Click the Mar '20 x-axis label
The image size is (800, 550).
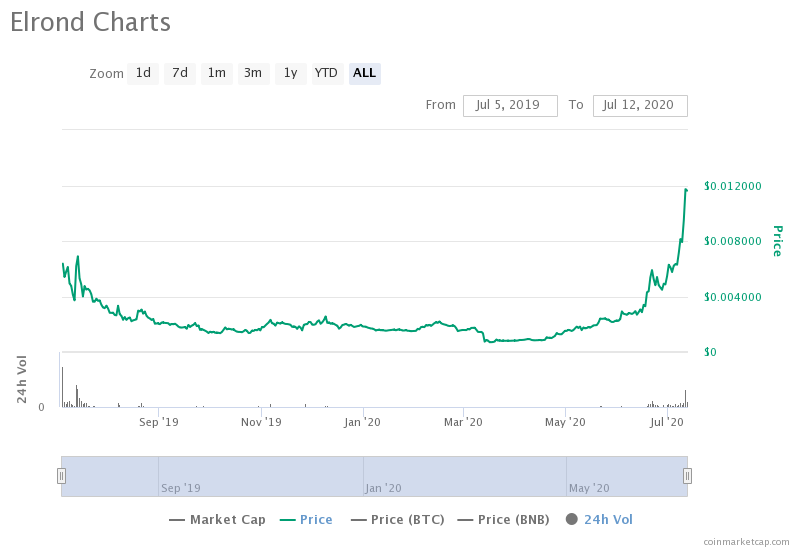[463, 422]
